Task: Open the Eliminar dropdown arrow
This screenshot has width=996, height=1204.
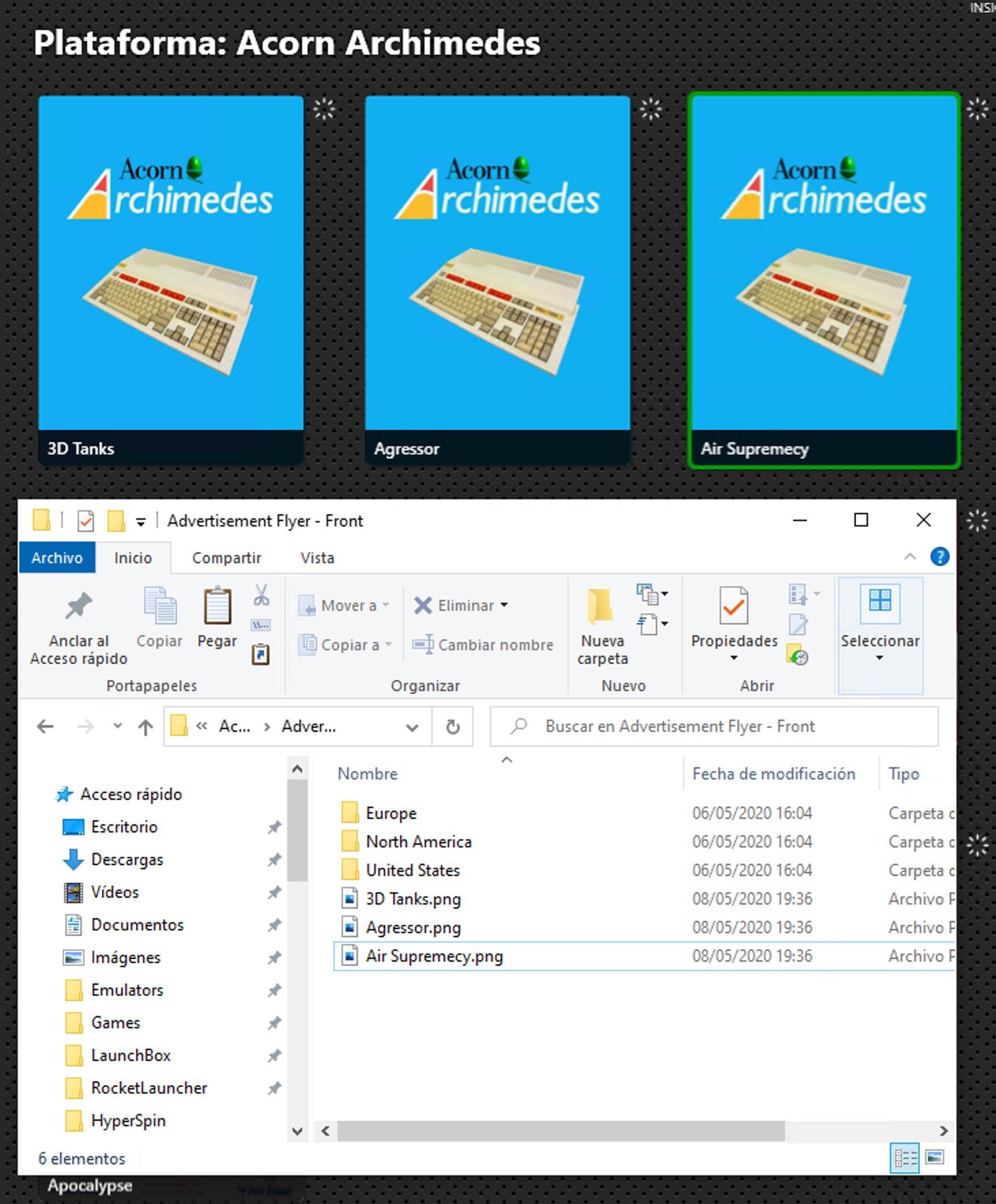Action: point(504,605)
